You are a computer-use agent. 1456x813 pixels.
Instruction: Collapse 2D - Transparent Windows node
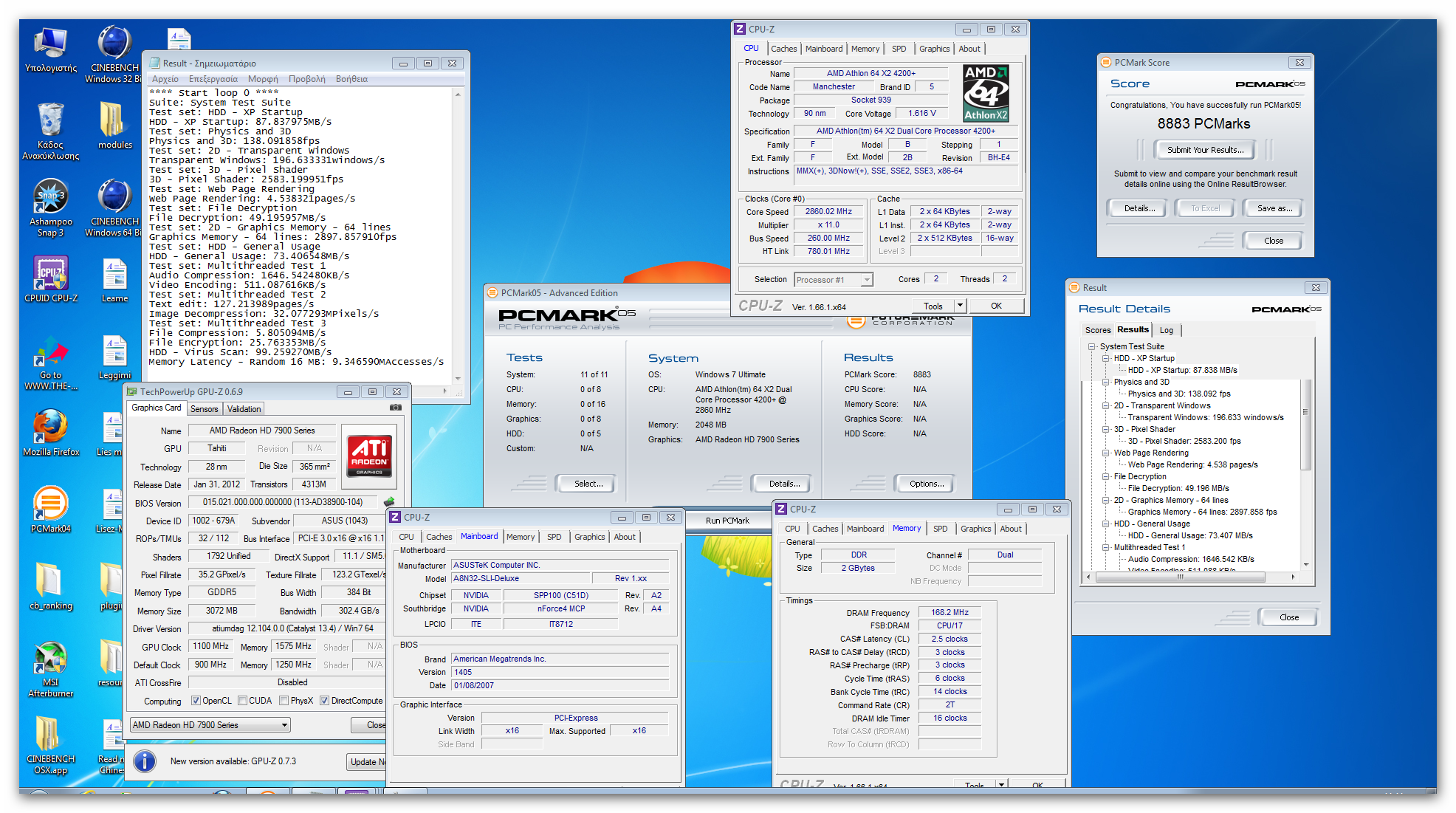click(x=1106, y=405)
